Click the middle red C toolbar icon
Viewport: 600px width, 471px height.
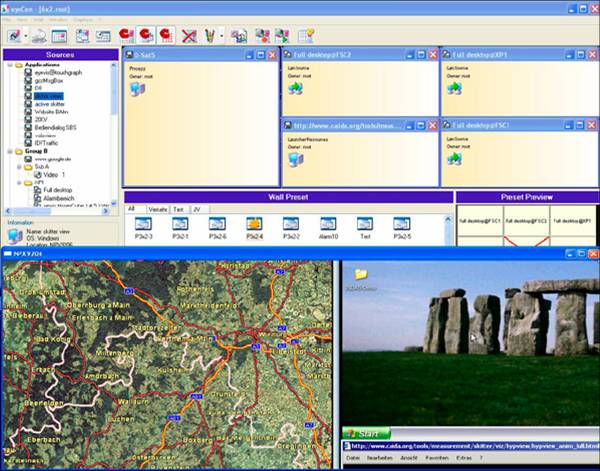tap(146, 36)
